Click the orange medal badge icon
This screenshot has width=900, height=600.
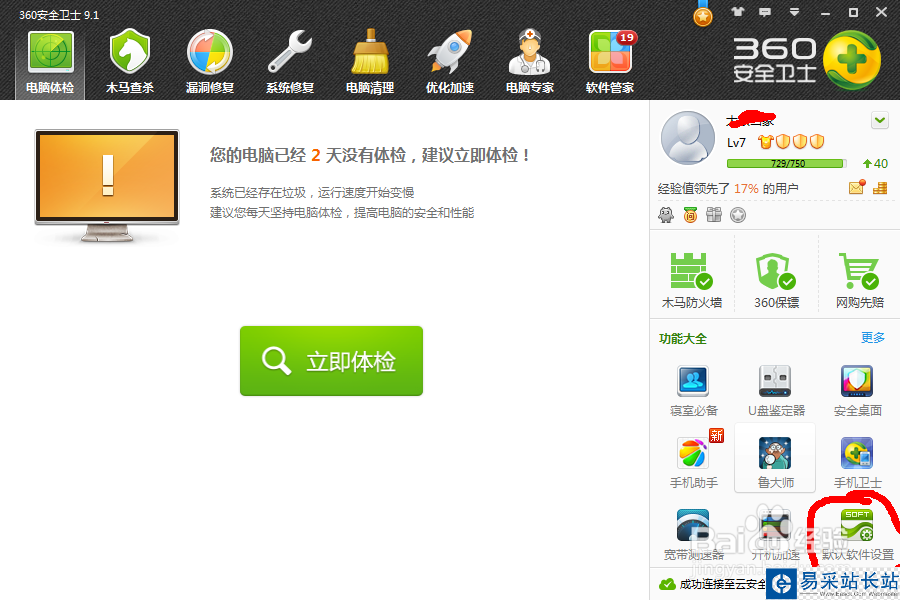[x=690, y=215]
